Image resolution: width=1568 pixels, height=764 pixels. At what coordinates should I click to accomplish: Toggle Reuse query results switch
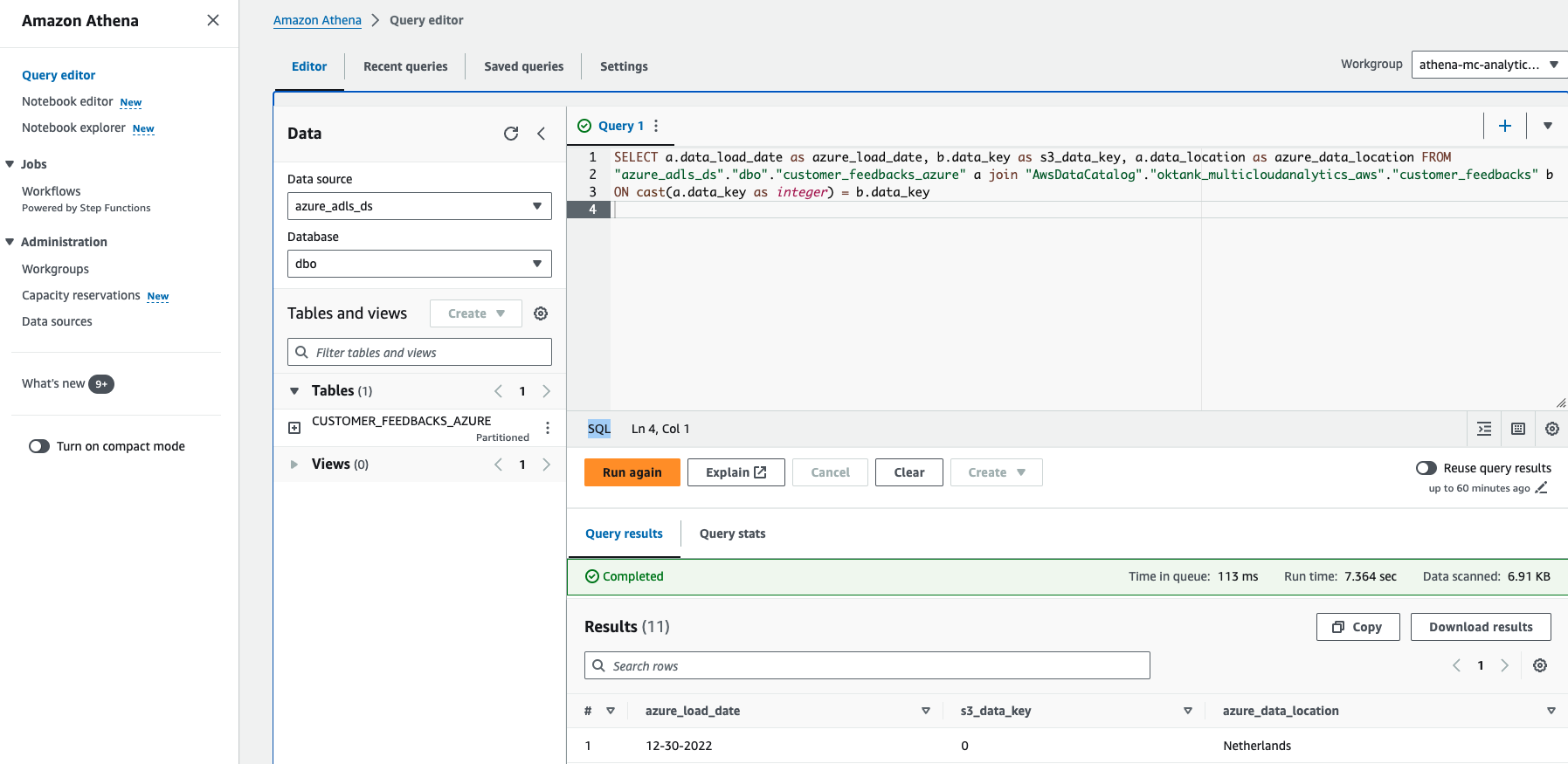pyautogui.click(x=1426, y=468)
